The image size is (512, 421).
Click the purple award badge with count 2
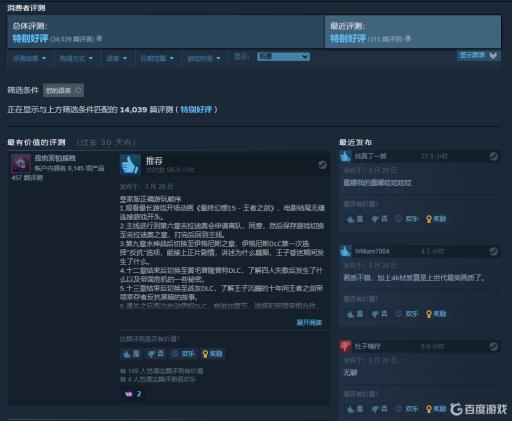pyautogui.click(x=133, y=394)
